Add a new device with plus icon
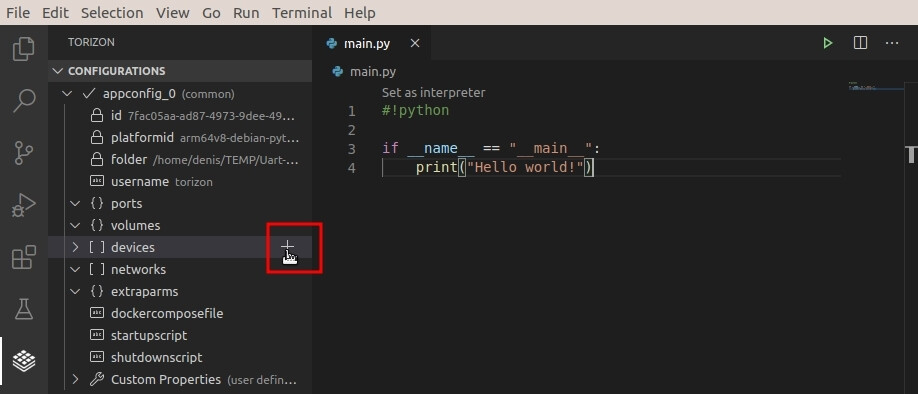Screen dimensions: 918x394 click(x=287, y=246)
